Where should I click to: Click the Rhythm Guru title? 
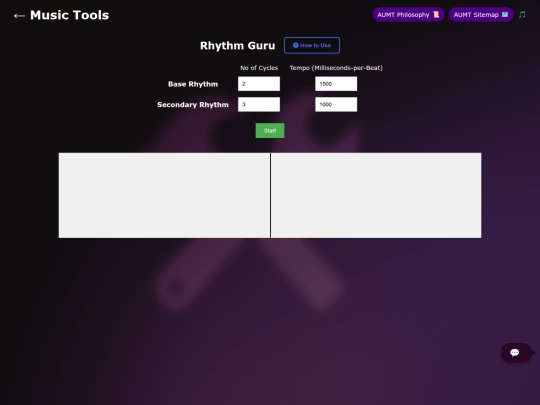(238, 46)
